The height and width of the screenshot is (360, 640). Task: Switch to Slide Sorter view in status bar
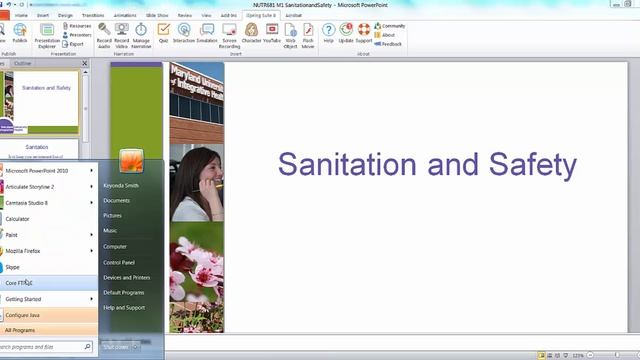pos(549,356)
